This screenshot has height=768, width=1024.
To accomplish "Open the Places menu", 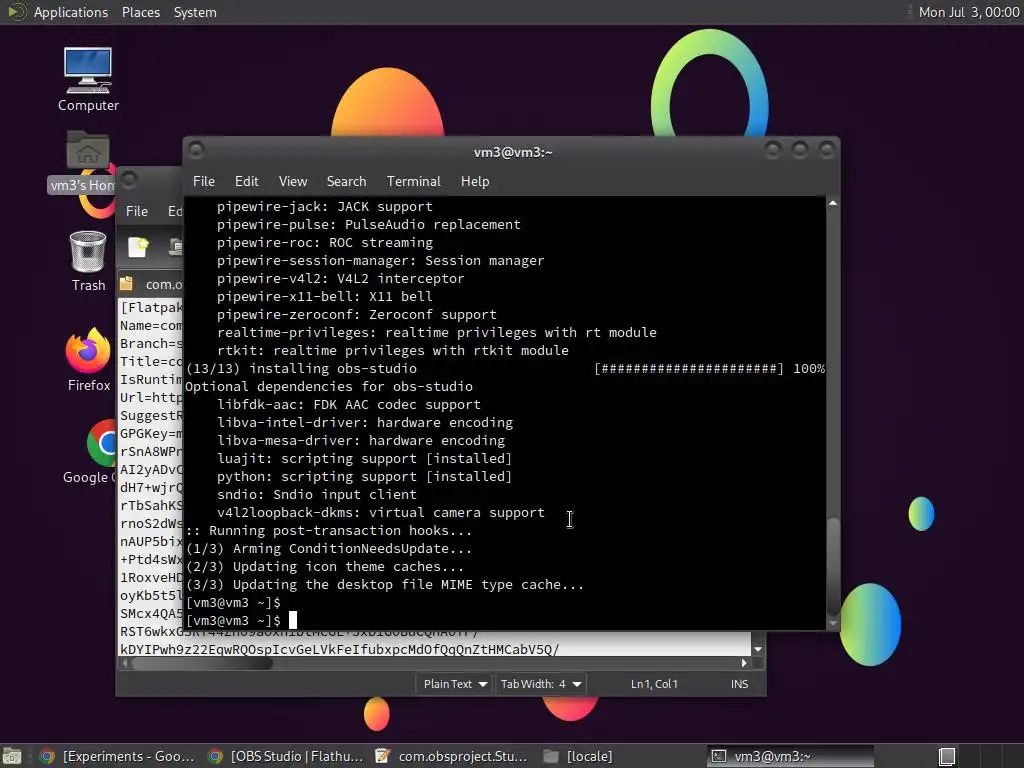I will [141, 12].
